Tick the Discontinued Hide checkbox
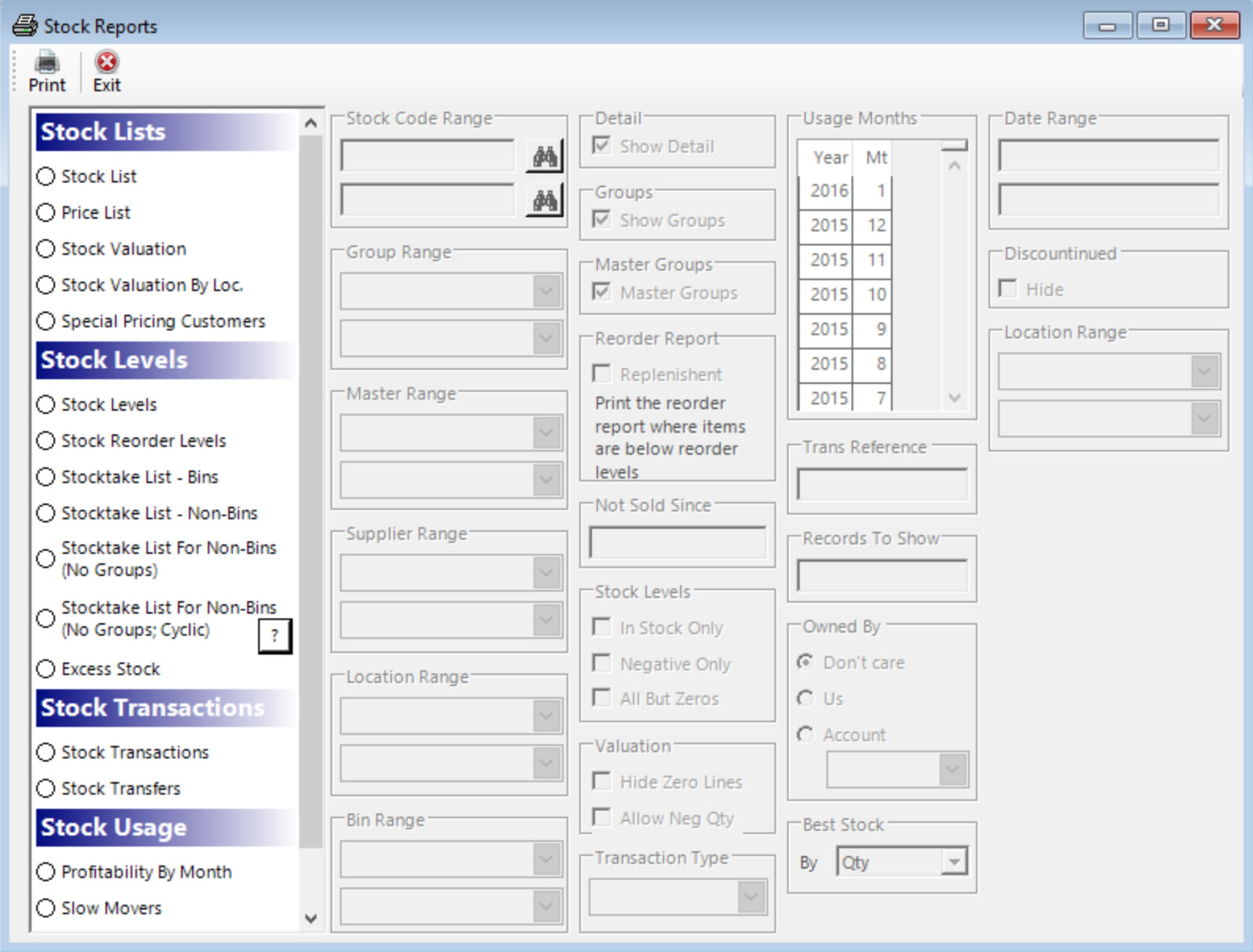Image resolution: width=1253 pixels, height=952 pixels. click(1007, 289)
